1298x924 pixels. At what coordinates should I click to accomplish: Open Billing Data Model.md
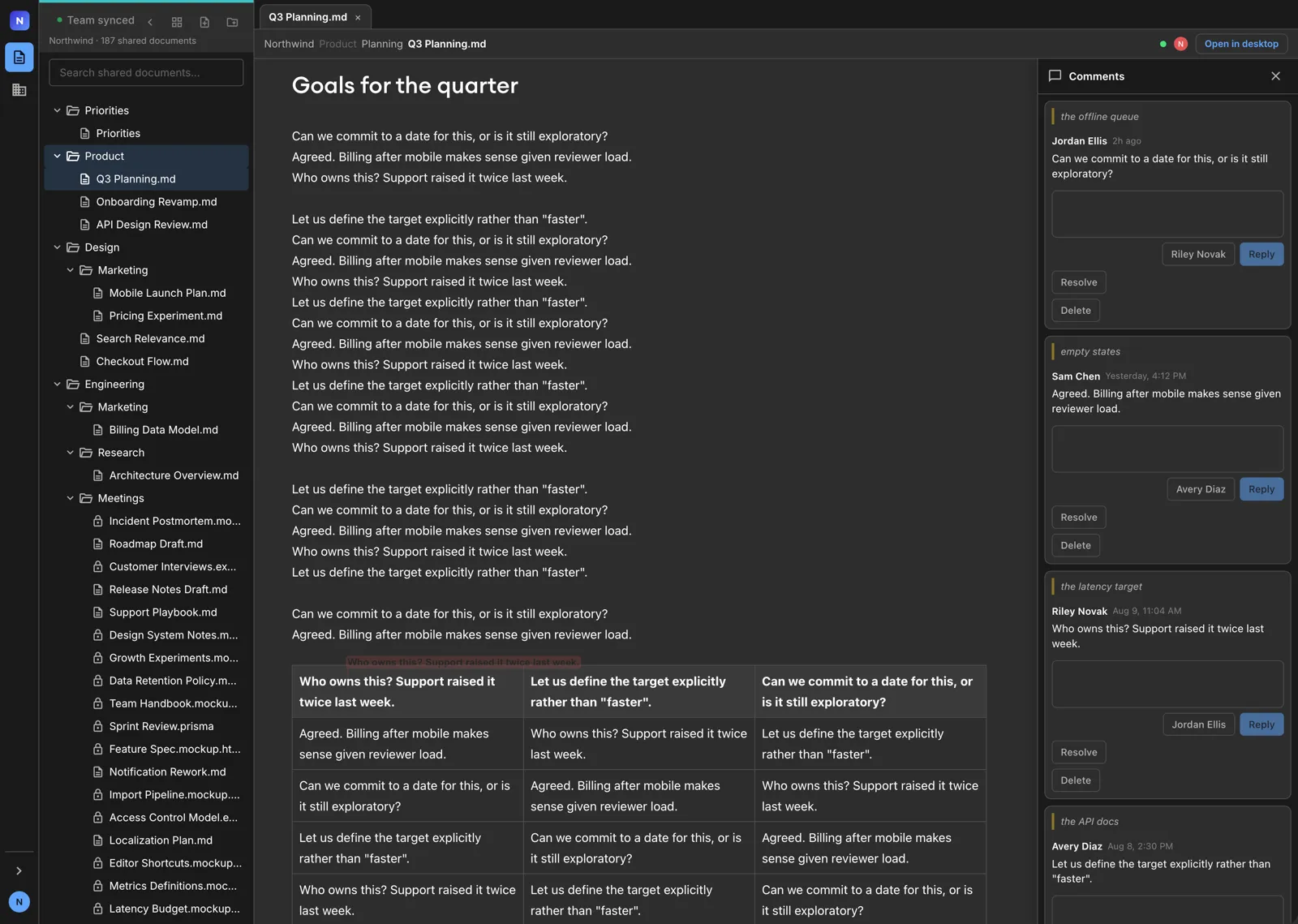point(146,430)
